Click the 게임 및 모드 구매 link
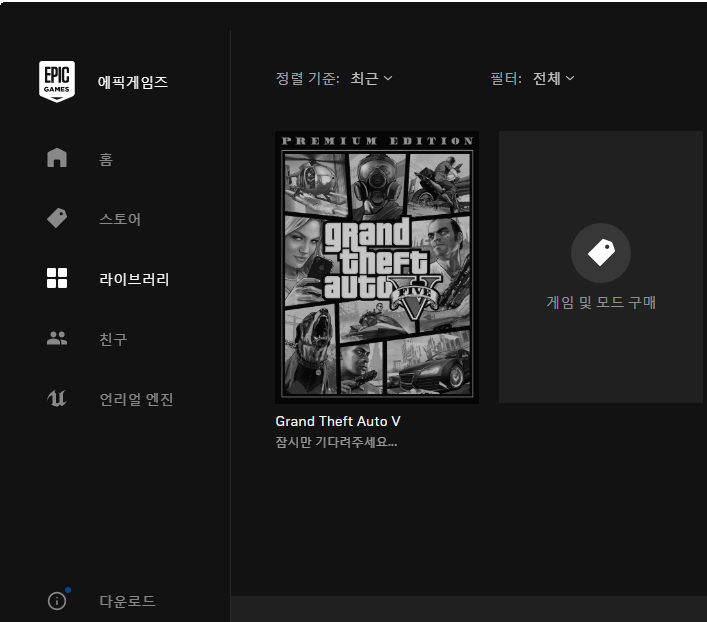The height and width of the screenshot is (622, 707). click(x=601, y=302)
